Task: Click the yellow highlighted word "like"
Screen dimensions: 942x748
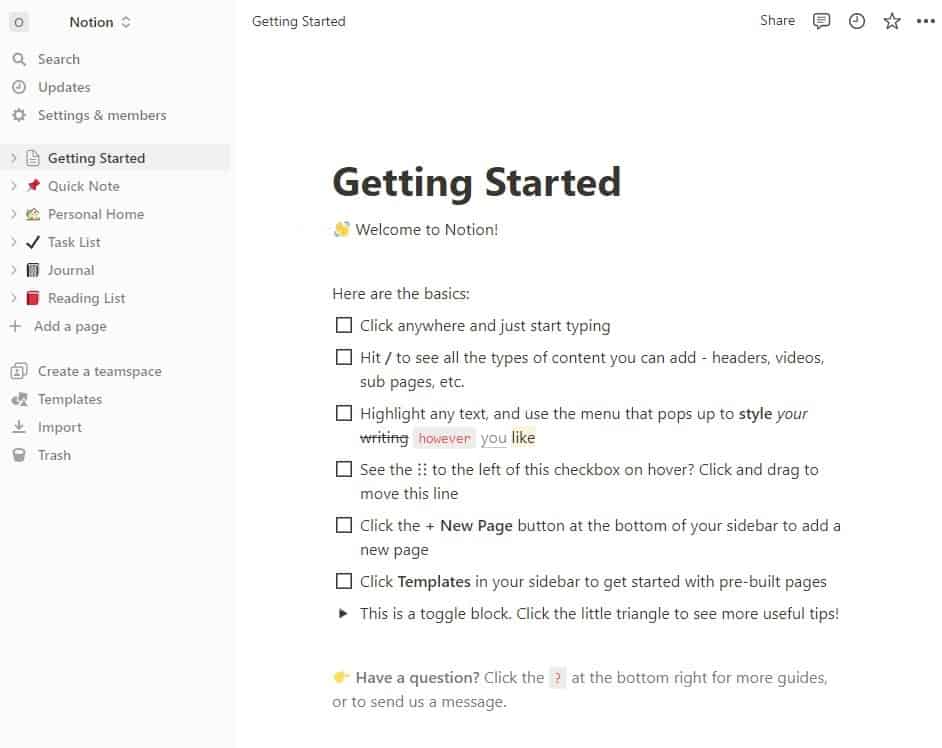Action: click(x=524, y=438)
